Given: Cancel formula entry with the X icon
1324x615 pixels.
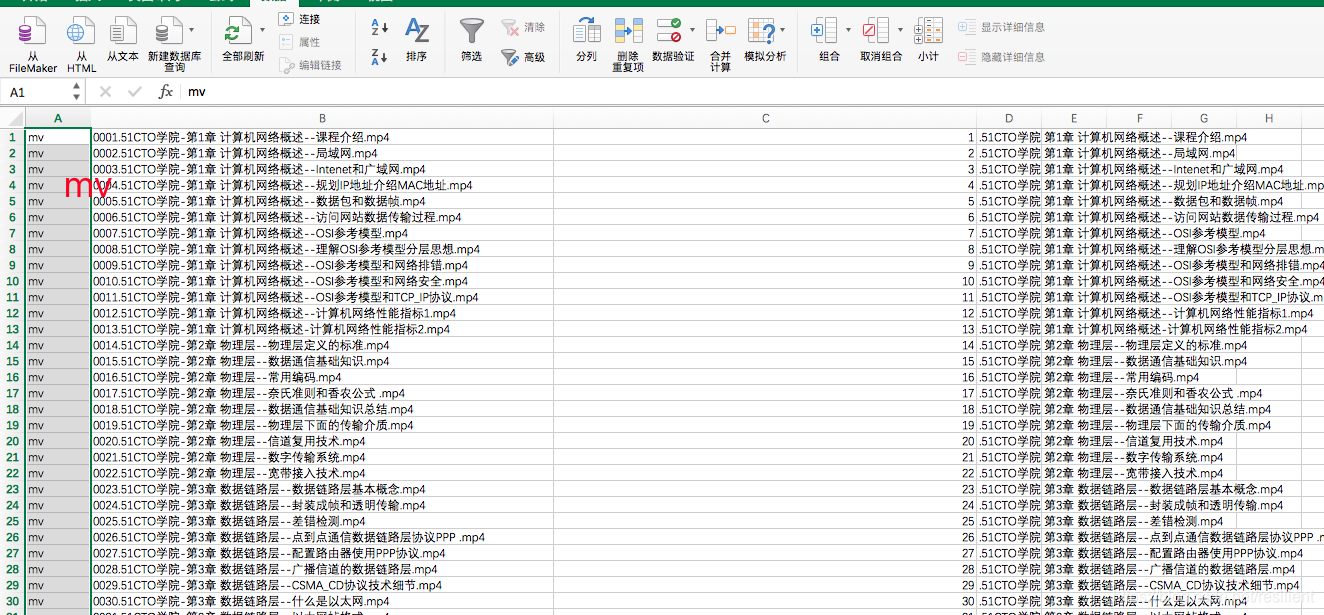Looking at the screenshot, I should 105,91.
